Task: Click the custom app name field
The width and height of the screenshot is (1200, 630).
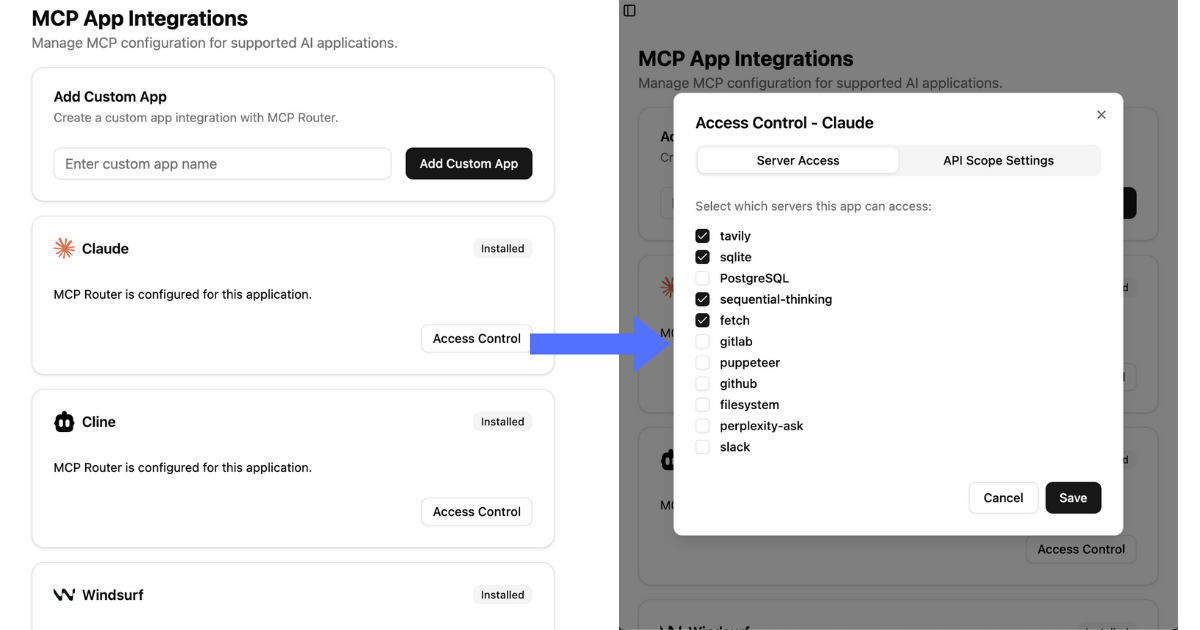Action: click(x=222, y=164)
